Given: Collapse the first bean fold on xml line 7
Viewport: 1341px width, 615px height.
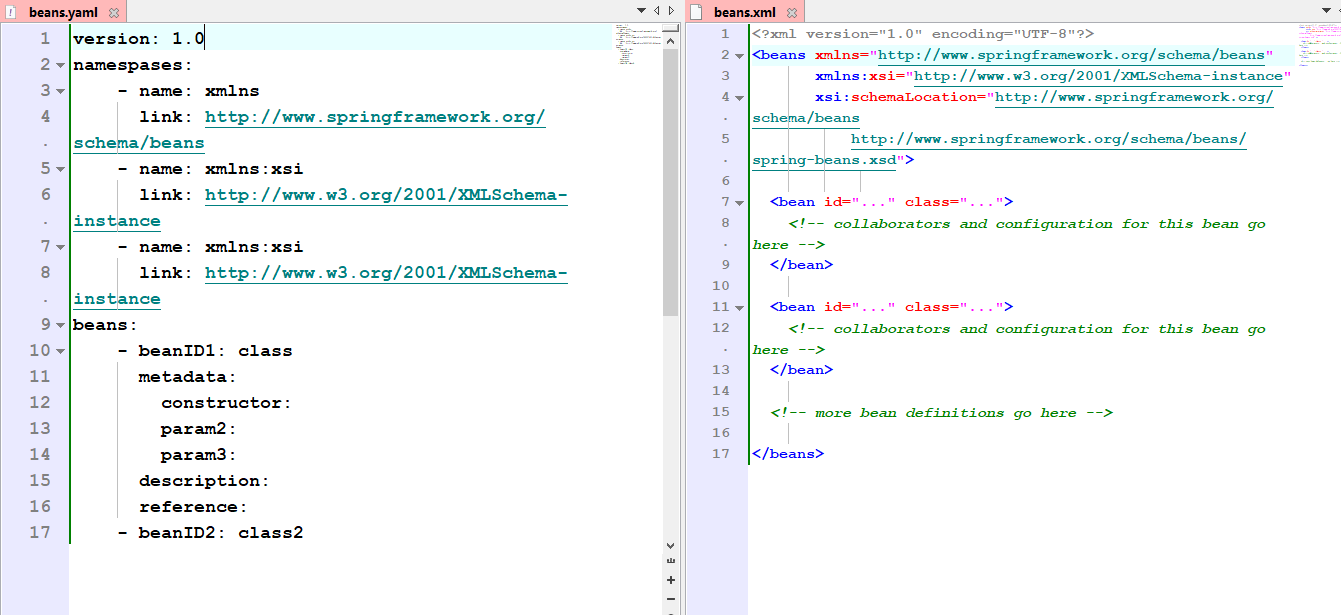Looking at the screenshot, I should tap(740, 202).
